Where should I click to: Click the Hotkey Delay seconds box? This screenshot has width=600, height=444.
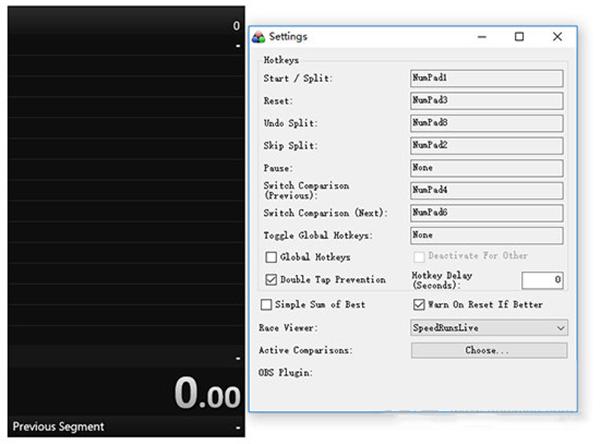(542, 280)
